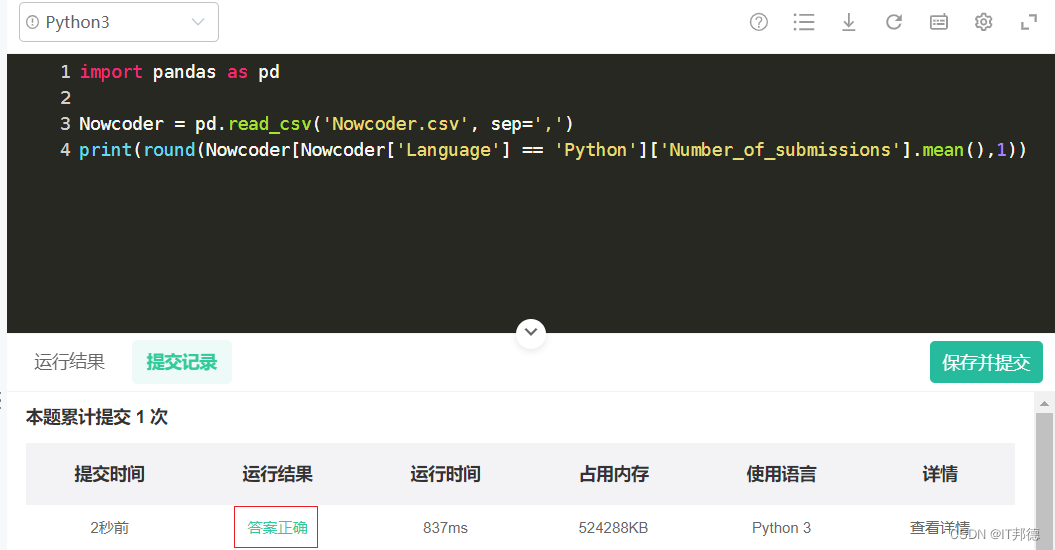
Task: Click the line number 3 in the gutter
Action: pyautogui.click(x=65, y=124)
